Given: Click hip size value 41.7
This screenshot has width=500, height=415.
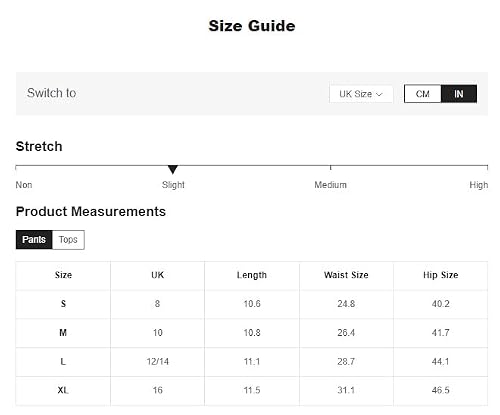Looking at the screenshot, I should point(441,333).
